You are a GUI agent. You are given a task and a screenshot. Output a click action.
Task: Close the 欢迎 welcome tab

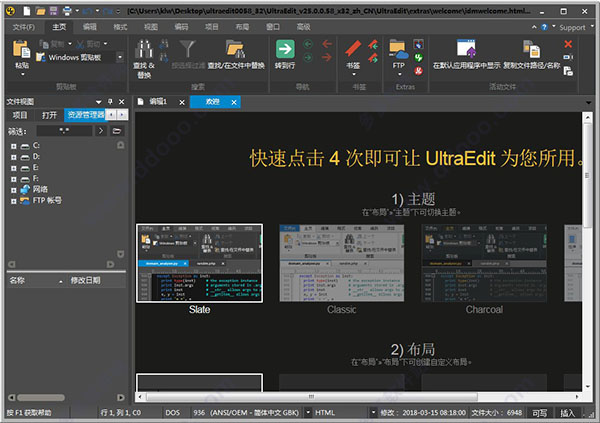pos(234,102)
